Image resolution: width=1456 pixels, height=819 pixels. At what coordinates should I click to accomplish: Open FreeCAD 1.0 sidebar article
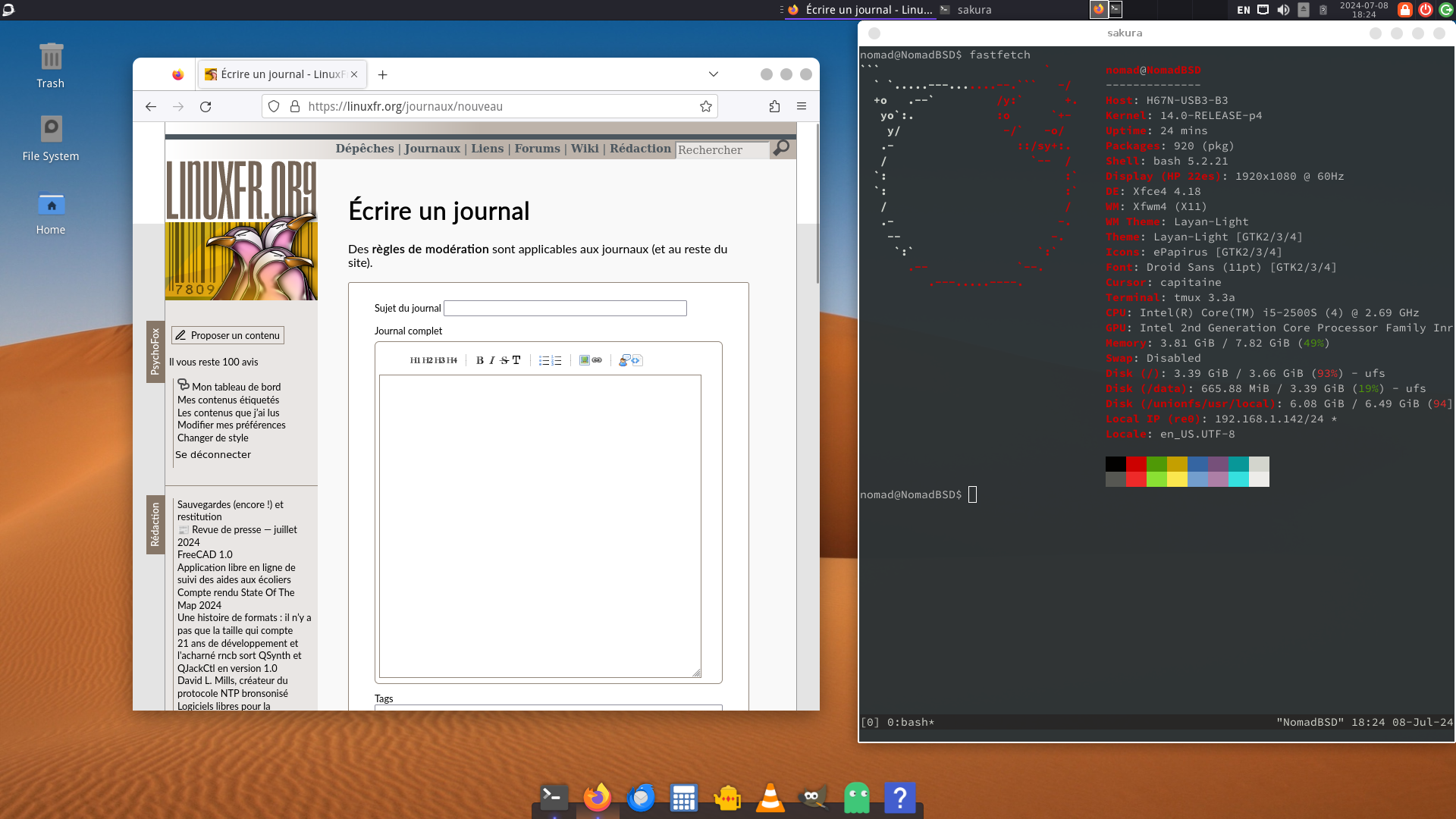coord(205,554)
